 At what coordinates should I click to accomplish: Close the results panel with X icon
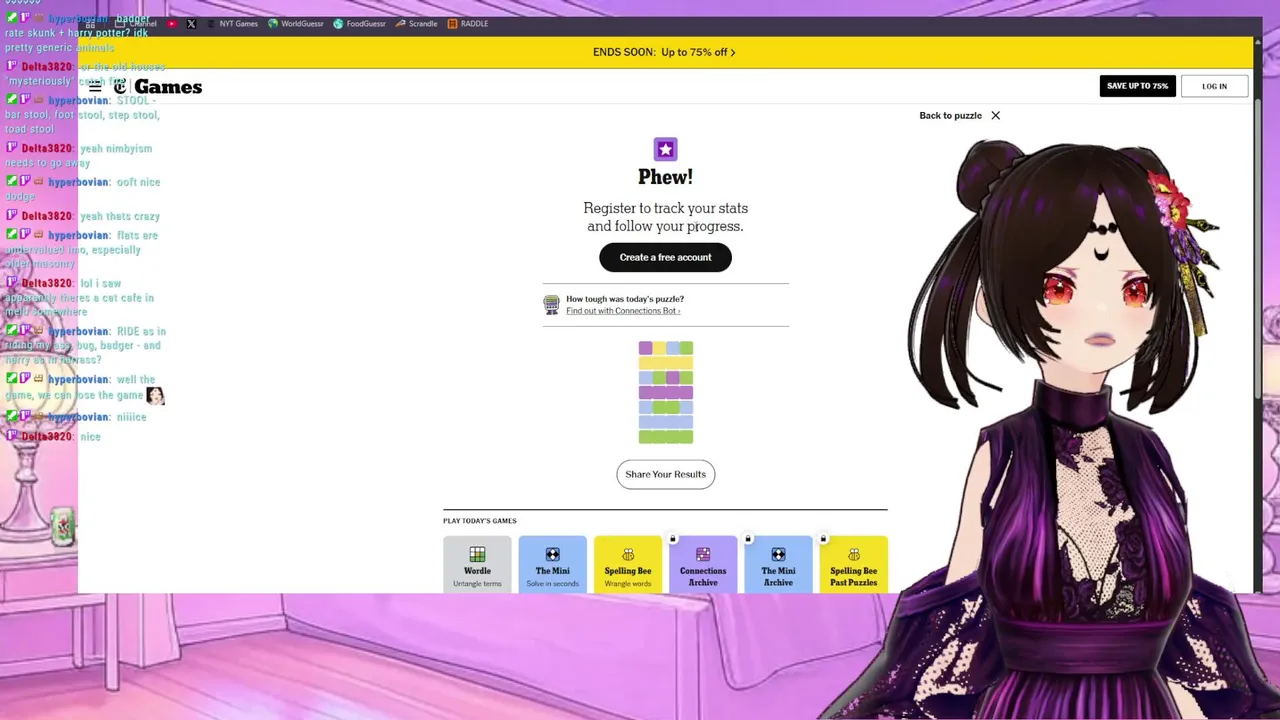tap(995, 115)
